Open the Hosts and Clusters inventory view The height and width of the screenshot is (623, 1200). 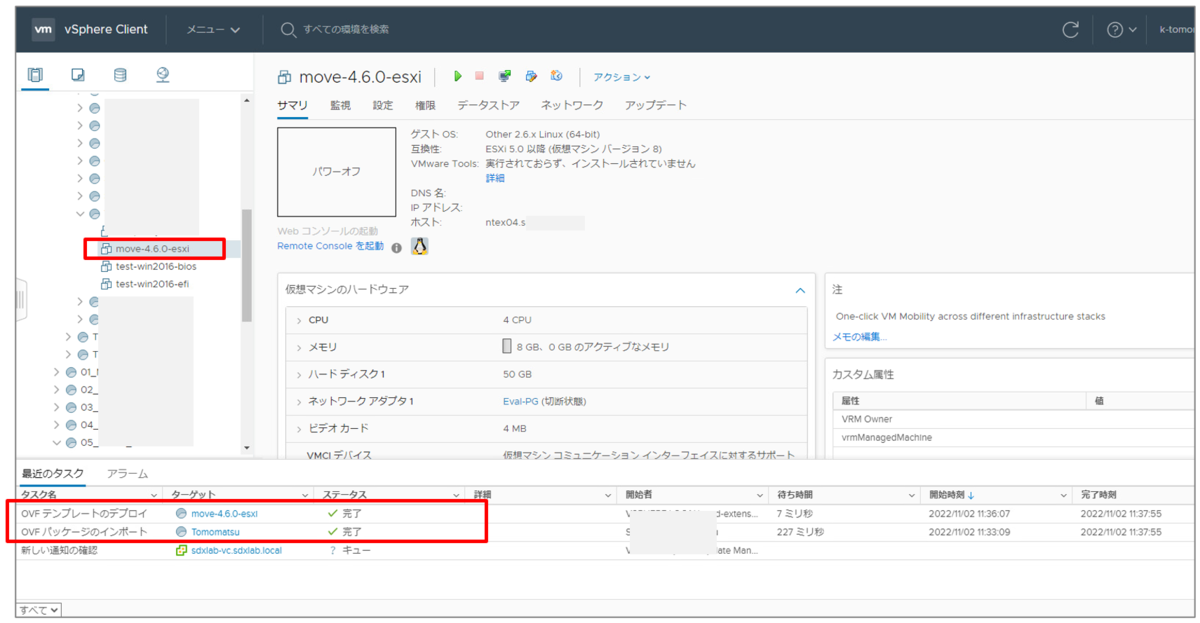click(36, 75)
